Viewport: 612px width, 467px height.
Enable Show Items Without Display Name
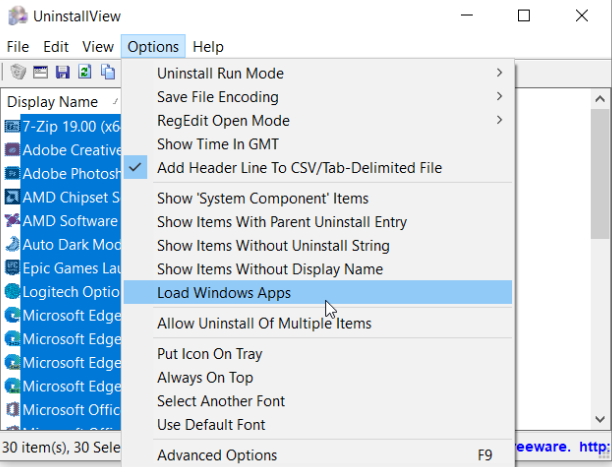[318, 269]
